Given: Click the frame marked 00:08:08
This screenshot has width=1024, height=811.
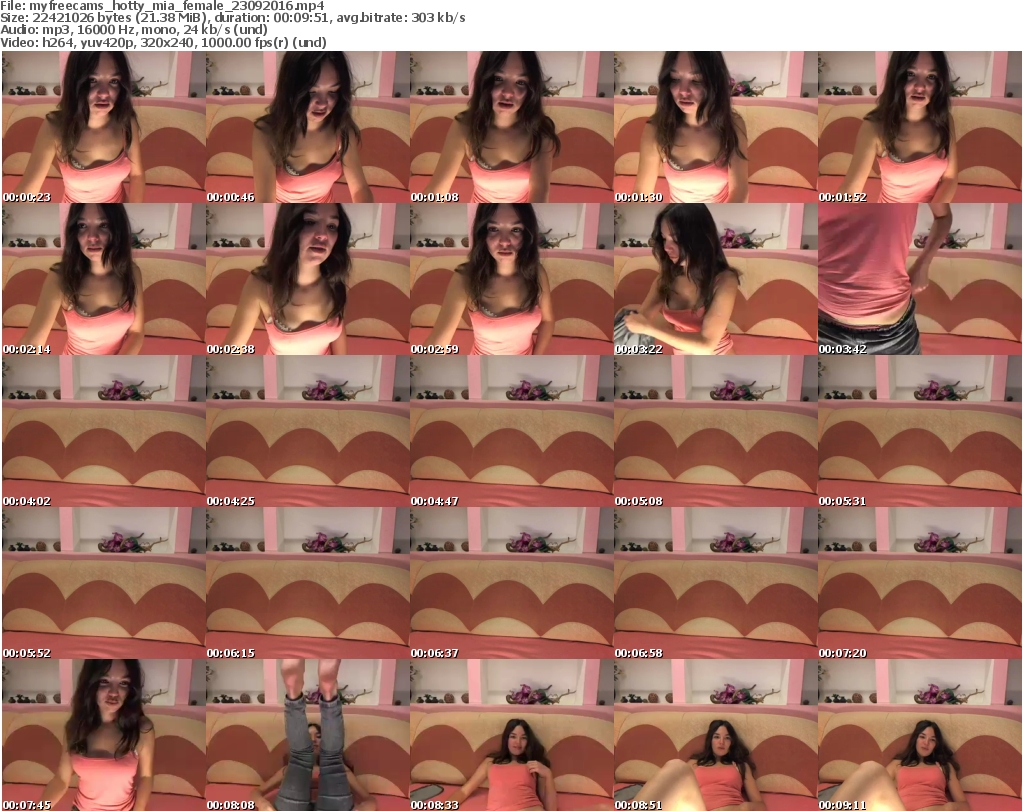Looking at the screenshot, I should click(308, 735).
